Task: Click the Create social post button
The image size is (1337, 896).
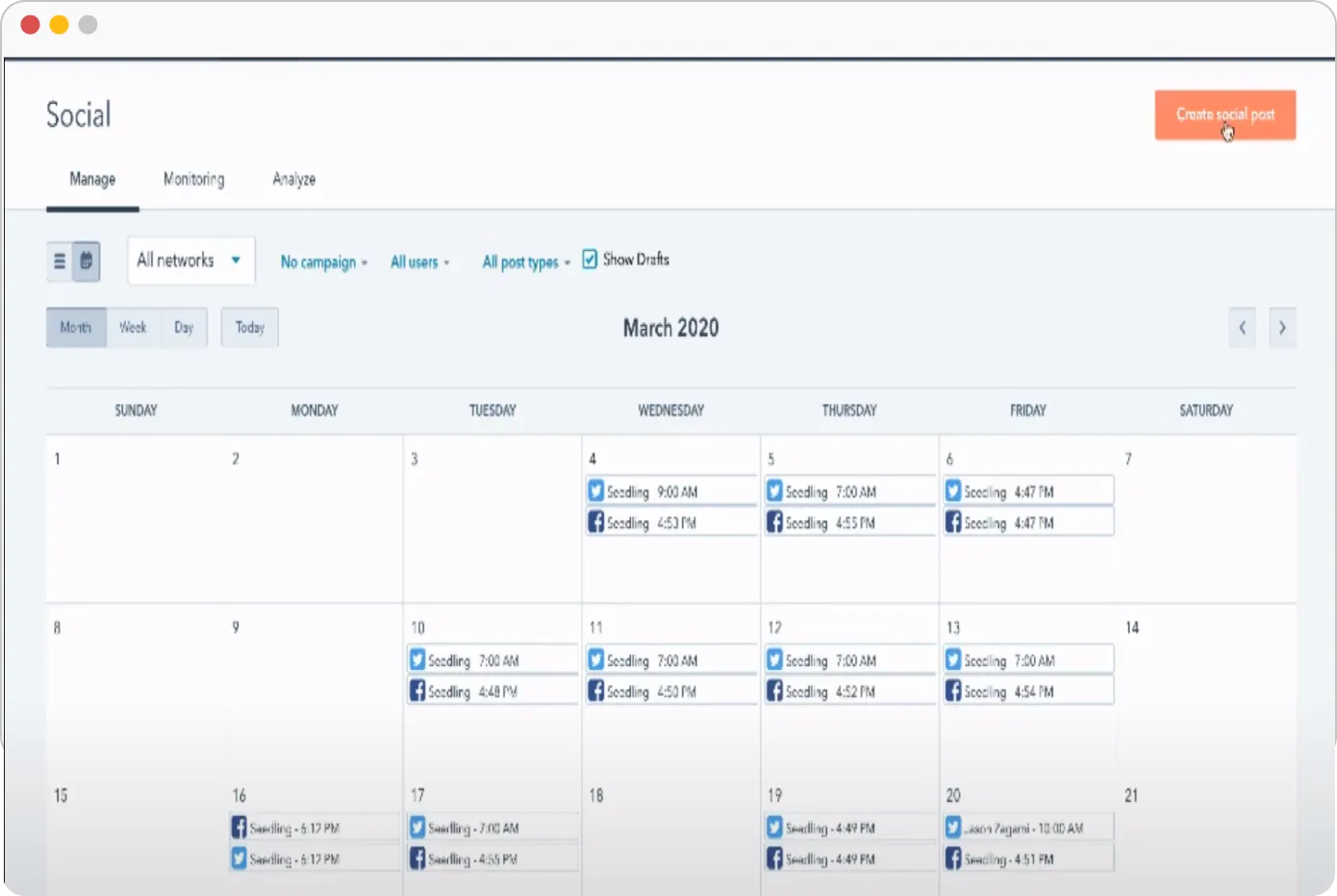Action: click(1225, 114)
